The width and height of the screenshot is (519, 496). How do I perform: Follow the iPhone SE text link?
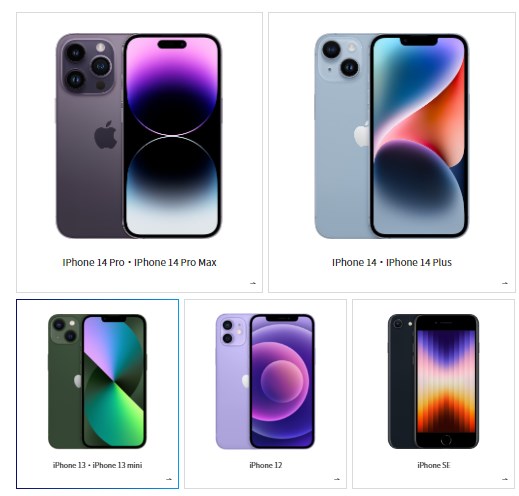click(x=434, y=465)
